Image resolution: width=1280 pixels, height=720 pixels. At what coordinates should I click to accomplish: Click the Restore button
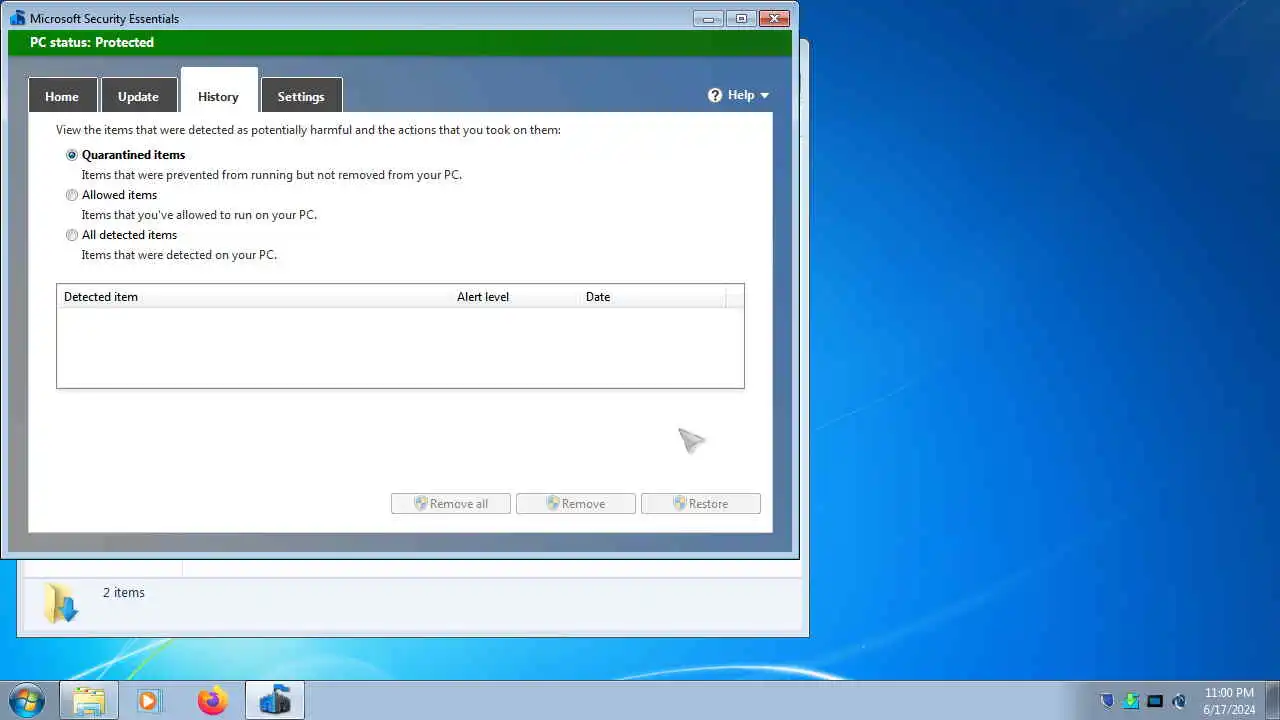(x=701, y=503)
